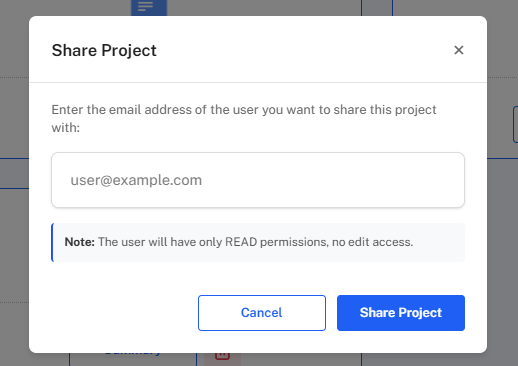Confirm with the blue Share Project button
Image resolution: width=518 pixels, height=366 pixels.
[x=401, y=313]
